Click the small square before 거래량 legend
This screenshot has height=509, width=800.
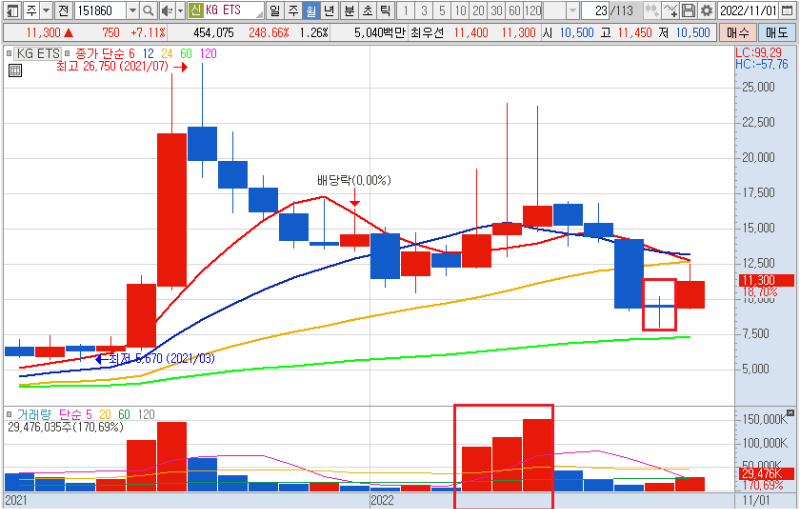(x=9, y=415)
